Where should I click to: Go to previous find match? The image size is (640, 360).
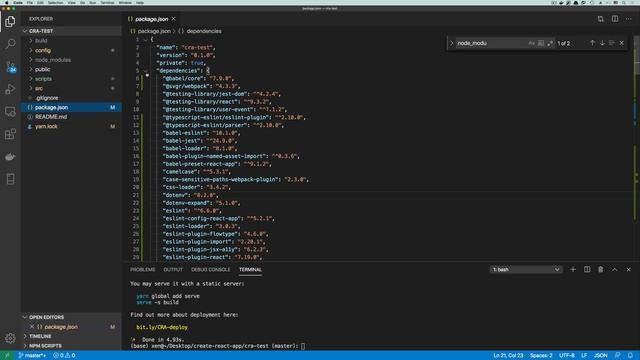click(592, 43)
